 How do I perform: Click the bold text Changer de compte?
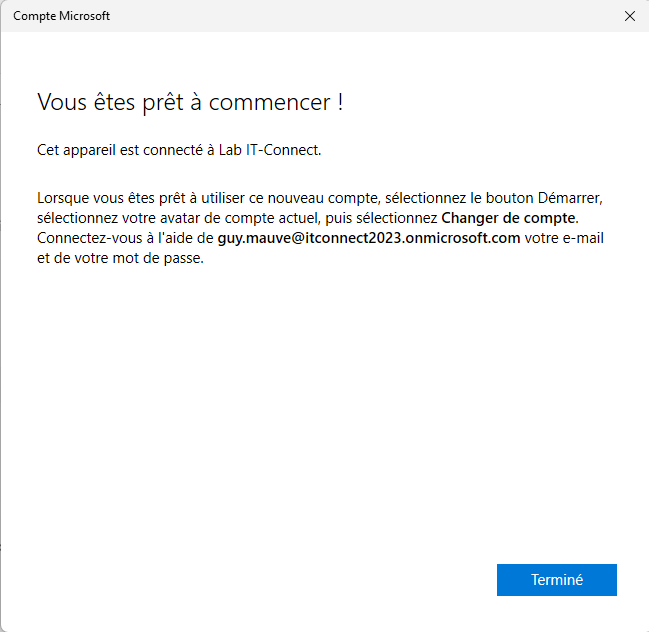coord(508,218)
